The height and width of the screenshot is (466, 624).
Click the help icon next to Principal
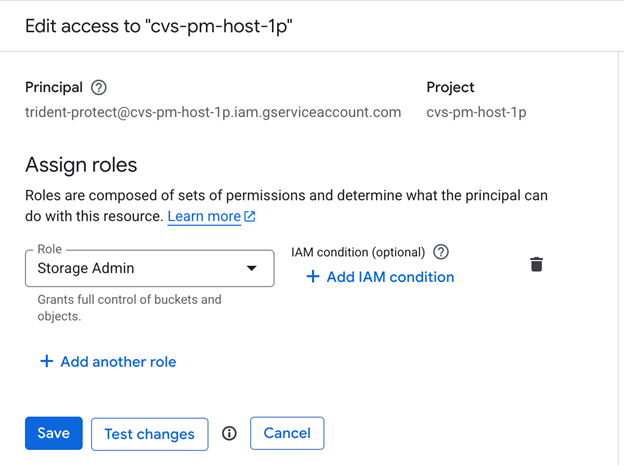click(98, 87)
